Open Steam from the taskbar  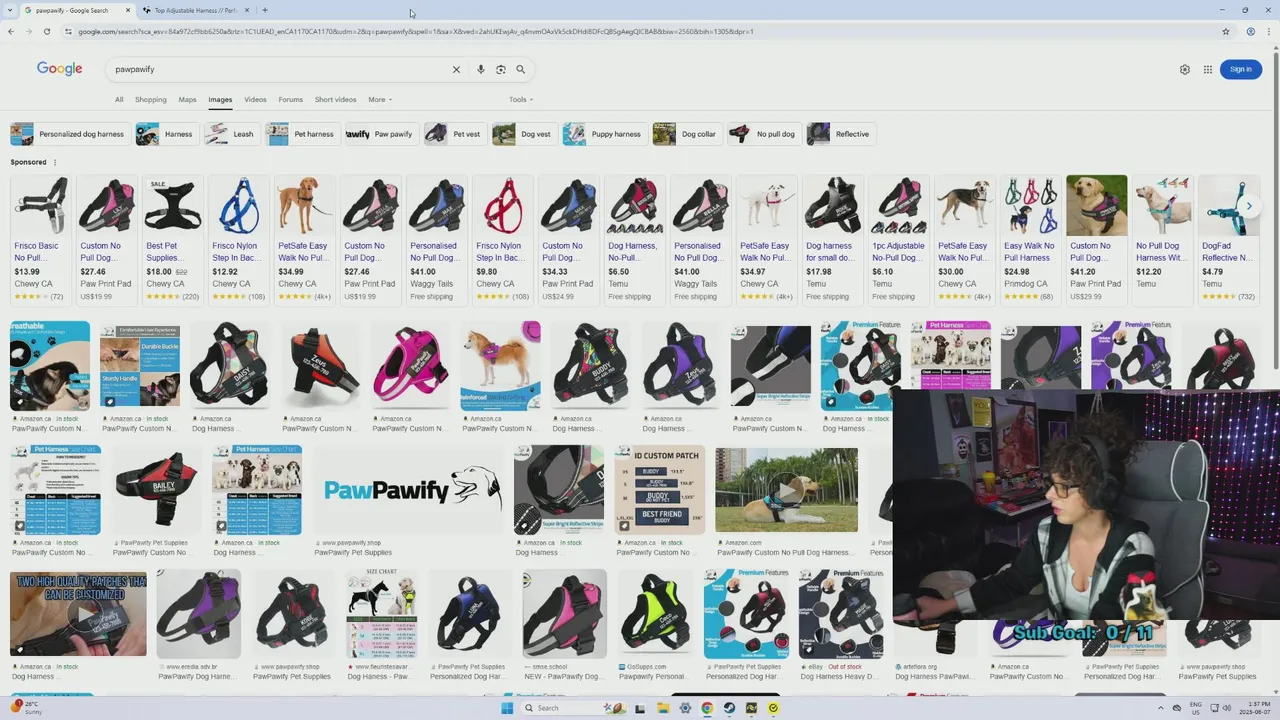pos(729,708)
